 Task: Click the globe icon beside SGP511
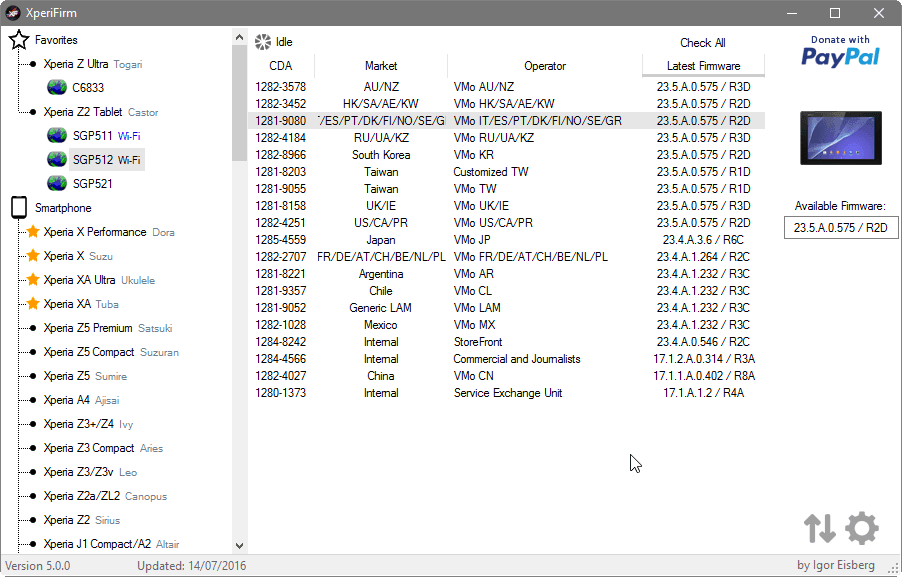[x=57, y=136]
